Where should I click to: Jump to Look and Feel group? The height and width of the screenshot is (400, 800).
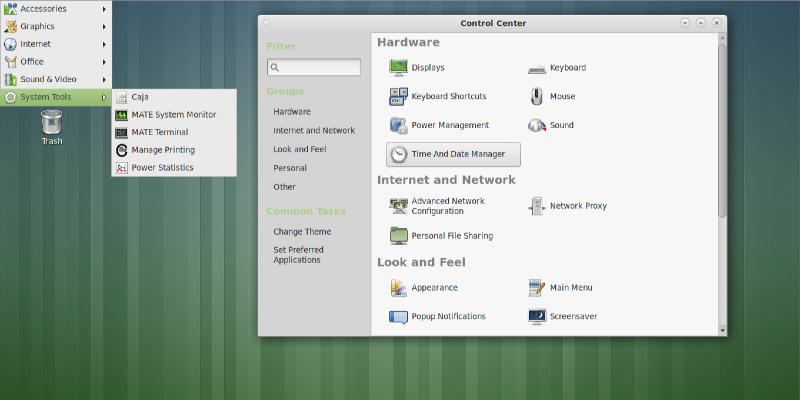click(x=300, y=149)
